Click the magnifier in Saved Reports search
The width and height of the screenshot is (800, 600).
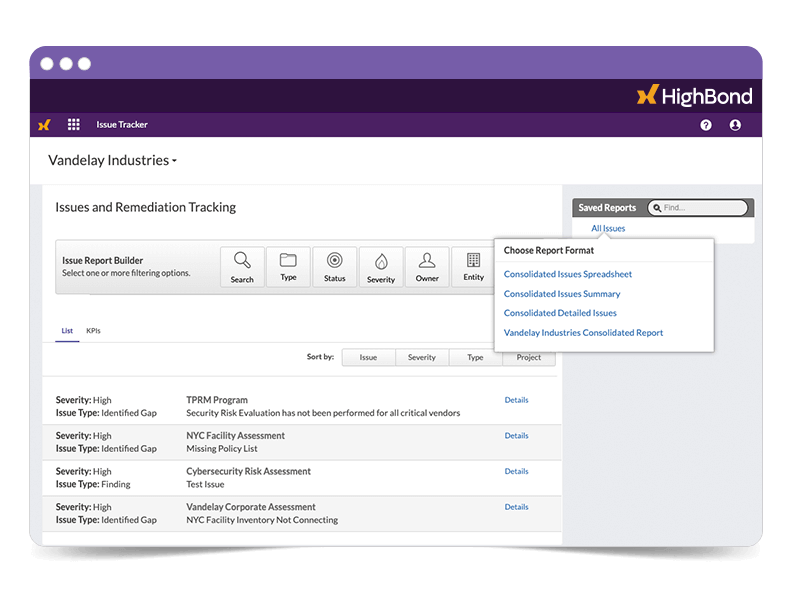657,208
